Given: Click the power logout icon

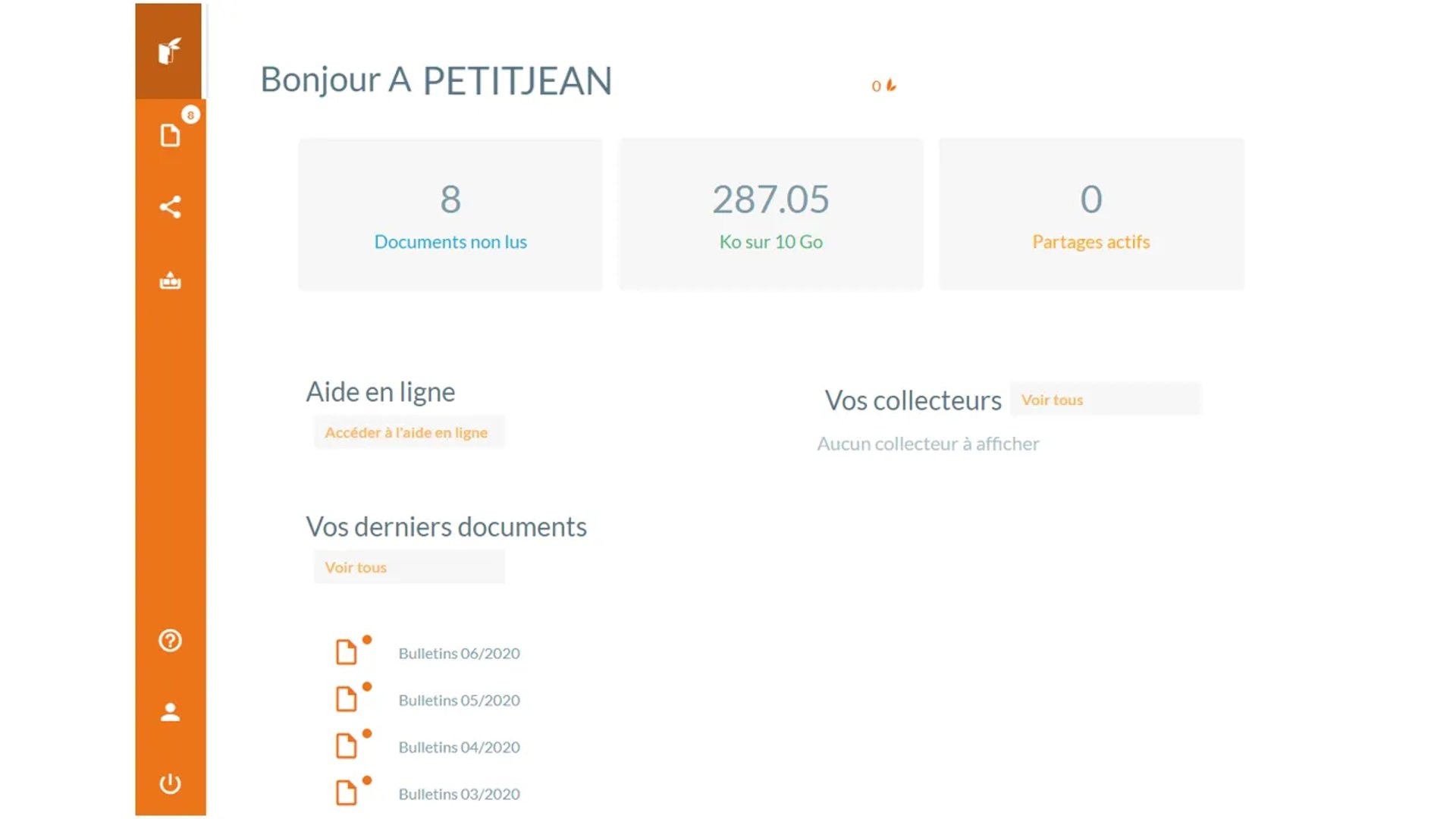Looking at the screenshot, I should [170, 783].
